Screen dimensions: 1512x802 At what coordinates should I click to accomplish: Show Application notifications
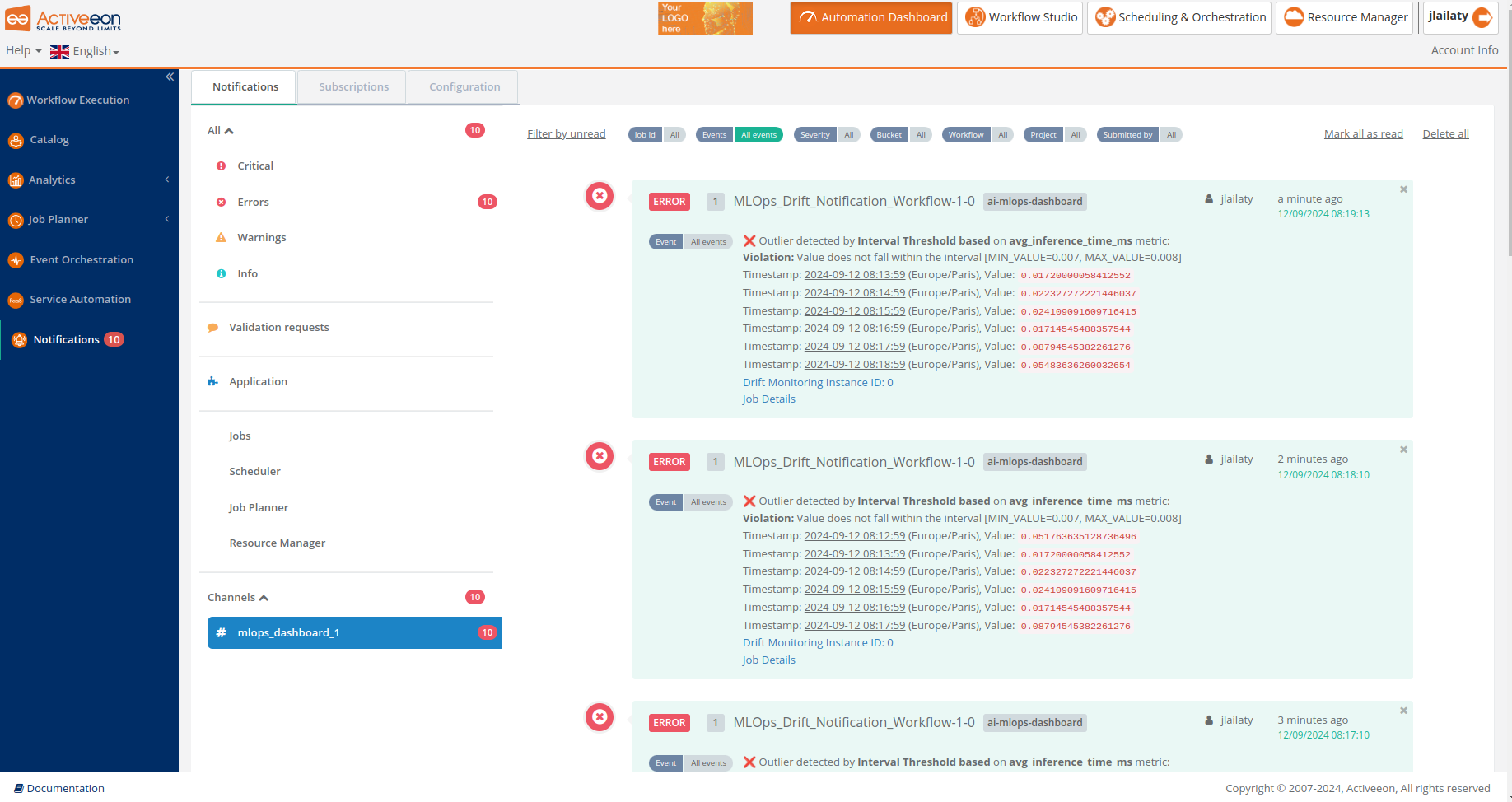point(258,382)
